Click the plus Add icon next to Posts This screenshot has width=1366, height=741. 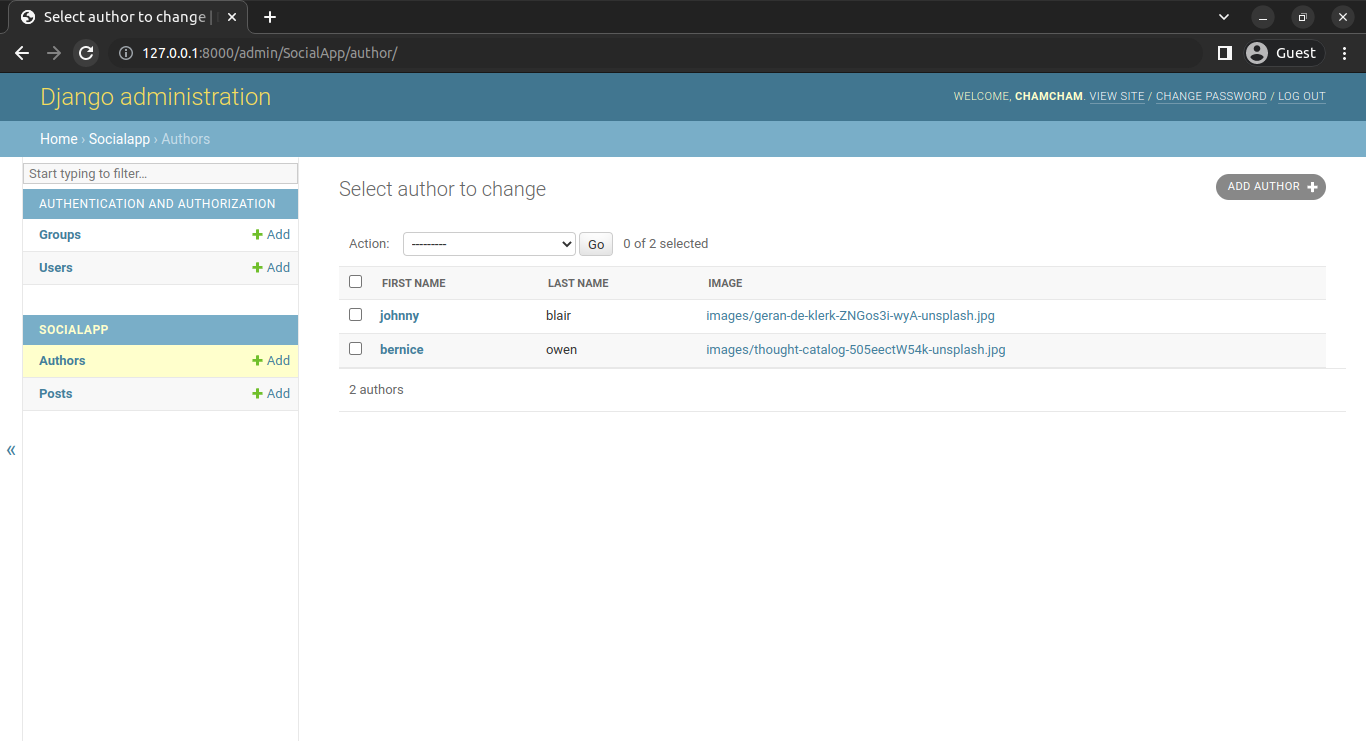[257, 394]
